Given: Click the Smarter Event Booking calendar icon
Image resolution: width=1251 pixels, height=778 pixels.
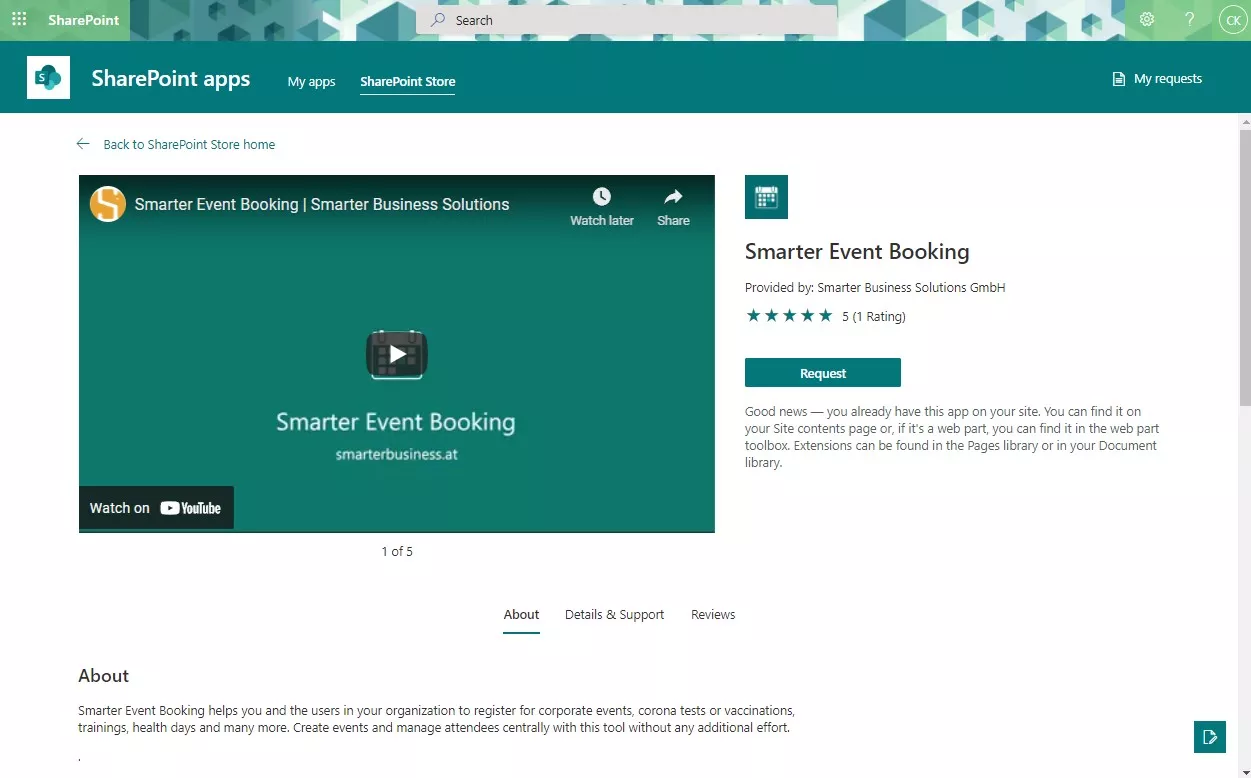Looking at the screenshot, I should (x=766, y=197).
